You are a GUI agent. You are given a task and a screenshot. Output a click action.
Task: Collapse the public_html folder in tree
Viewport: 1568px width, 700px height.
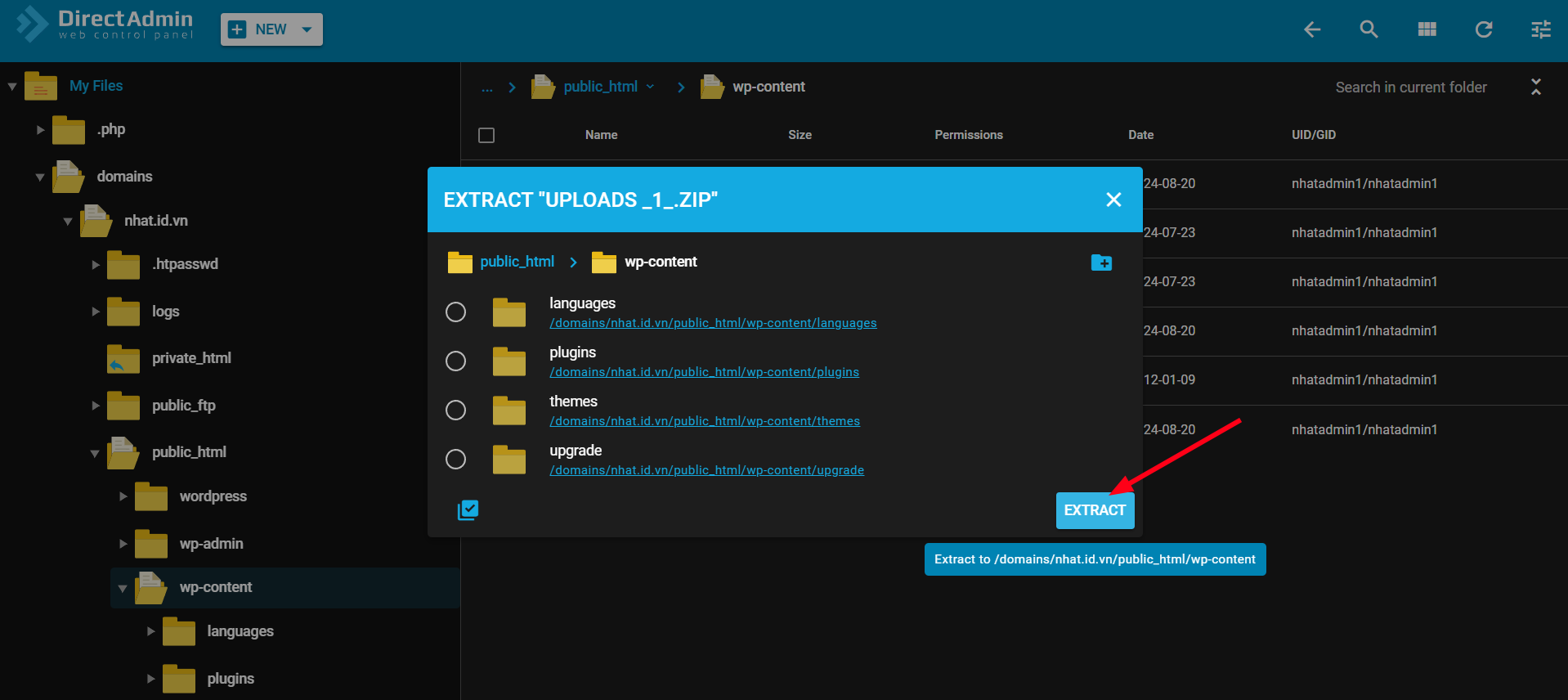pos(95,453)
